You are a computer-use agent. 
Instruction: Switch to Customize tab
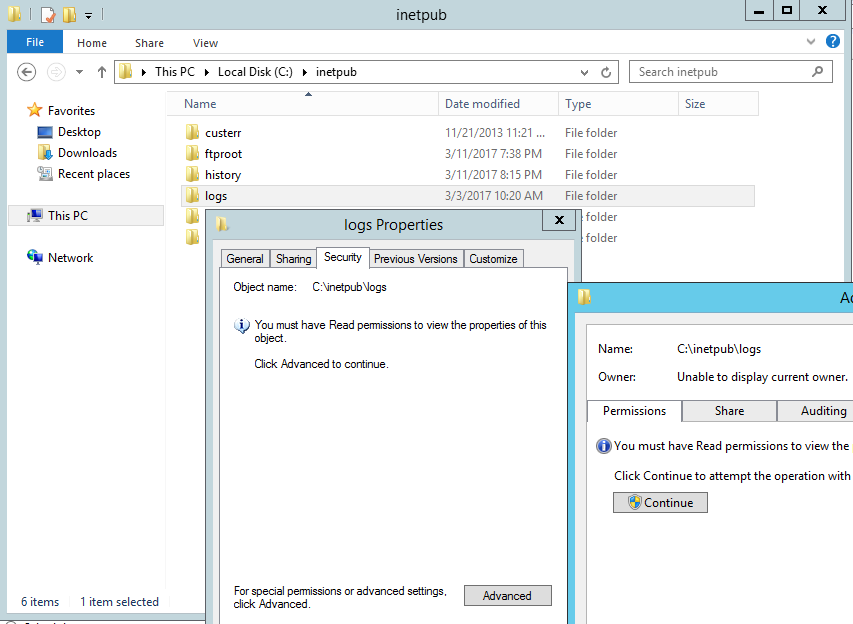tap(493, 259)
